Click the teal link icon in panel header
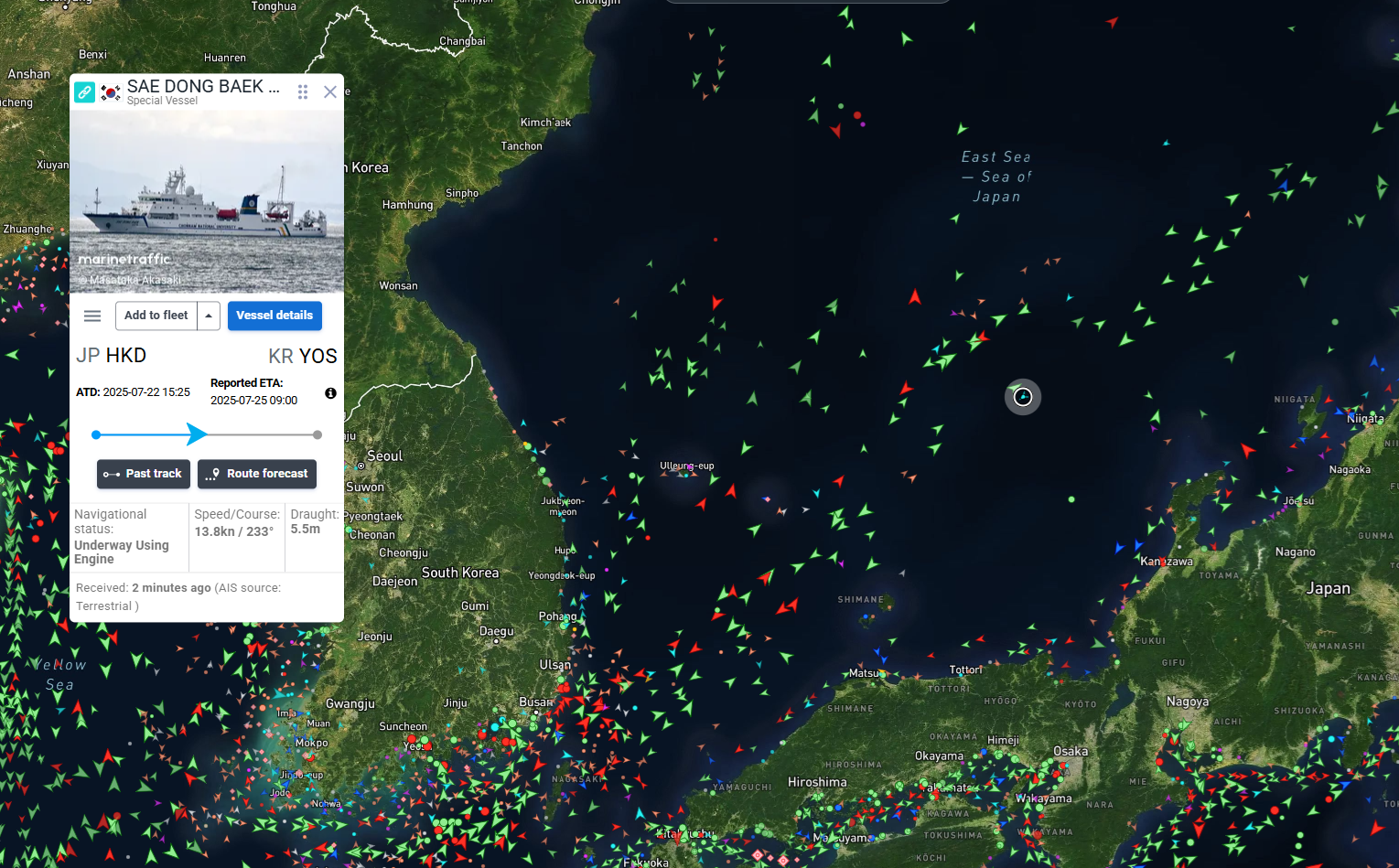This screenshot has width=1399, height=868. 84,92
